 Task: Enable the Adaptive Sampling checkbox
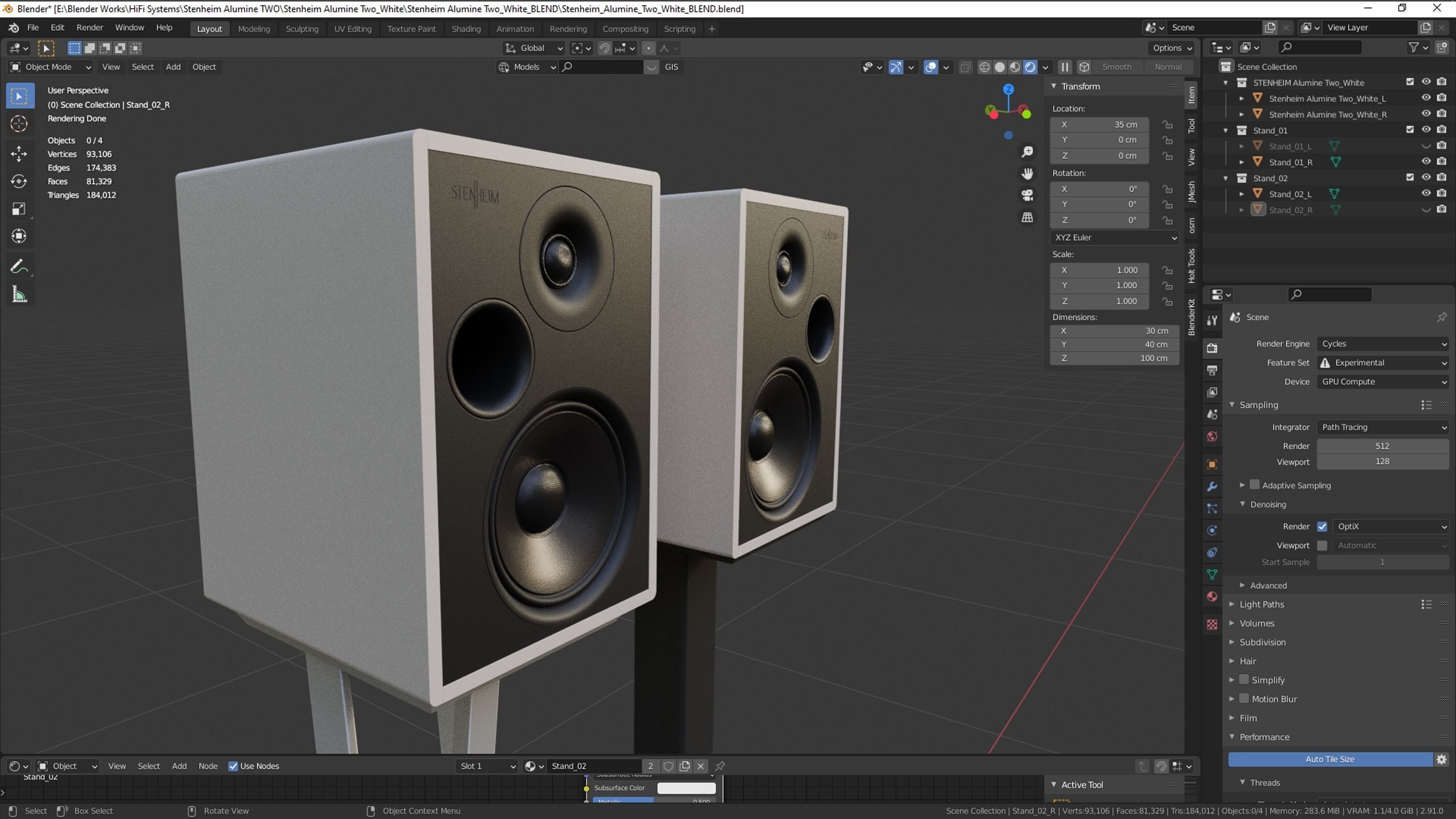click(x=1254, y=485)
